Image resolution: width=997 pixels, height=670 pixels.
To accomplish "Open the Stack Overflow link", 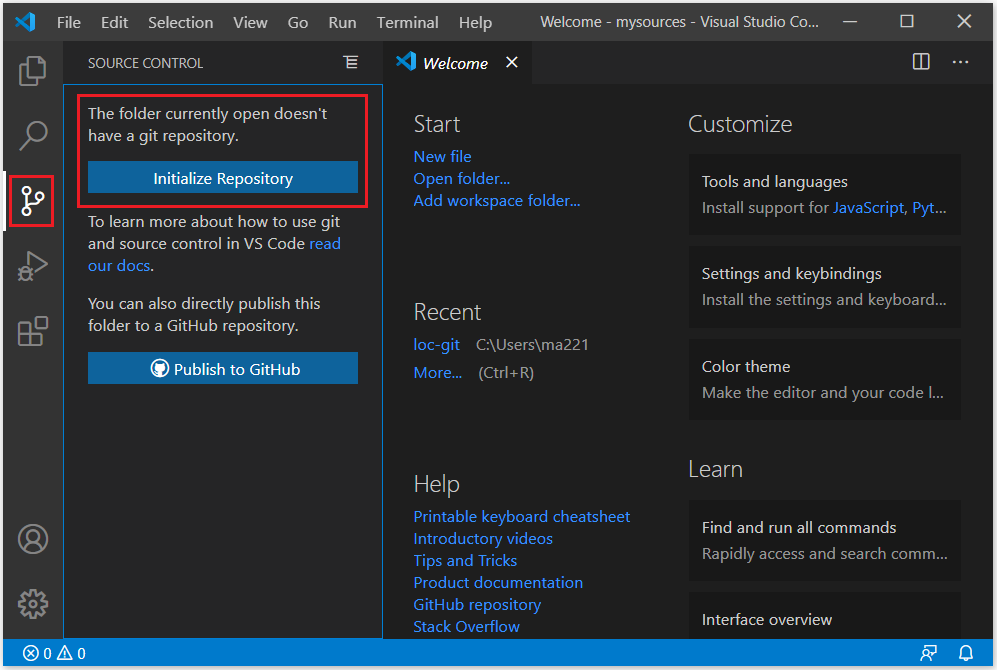I will click(466, 627).
